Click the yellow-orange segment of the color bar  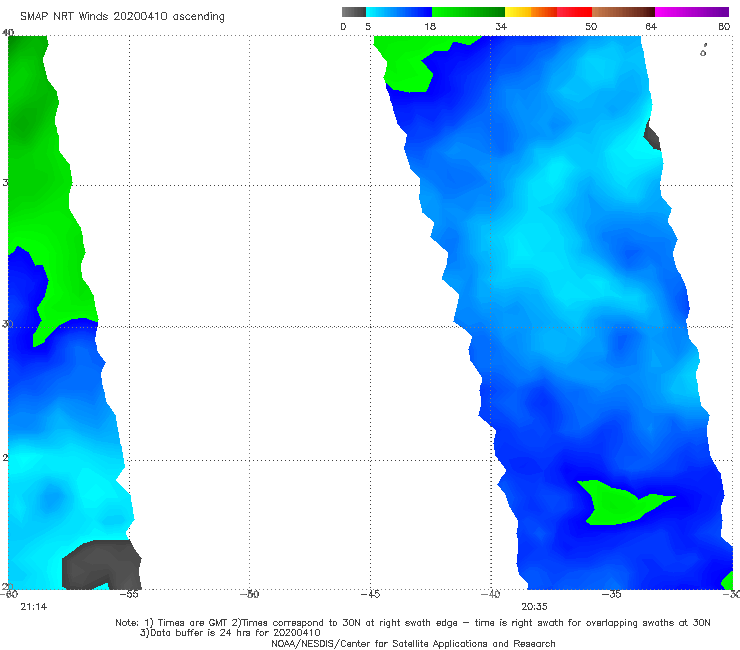pos(531,12)
